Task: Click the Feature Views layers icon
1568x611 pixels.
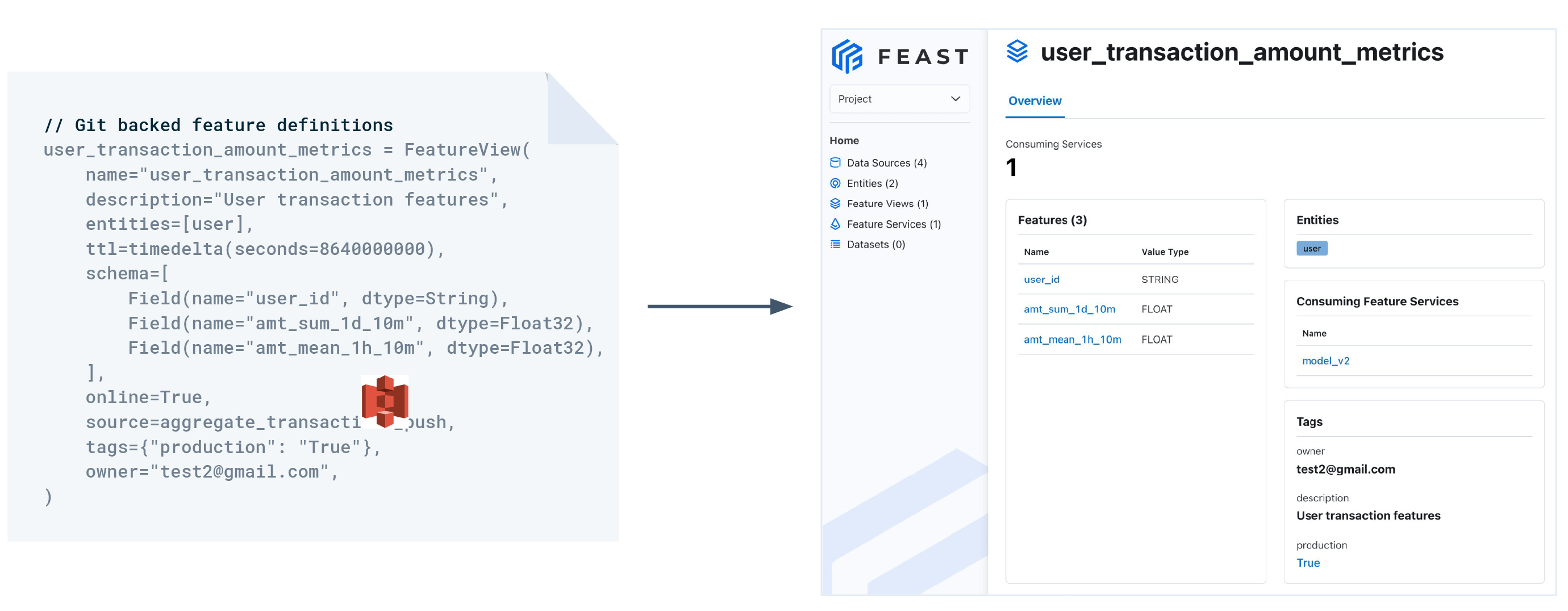Action: pyautogui.click(x=835, y=203)
